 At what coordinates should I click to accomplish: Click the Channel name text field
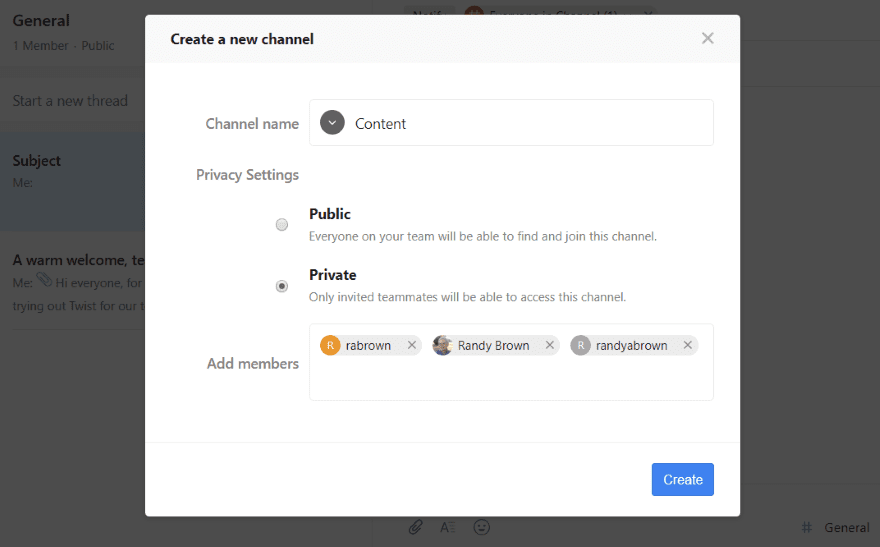530,123
